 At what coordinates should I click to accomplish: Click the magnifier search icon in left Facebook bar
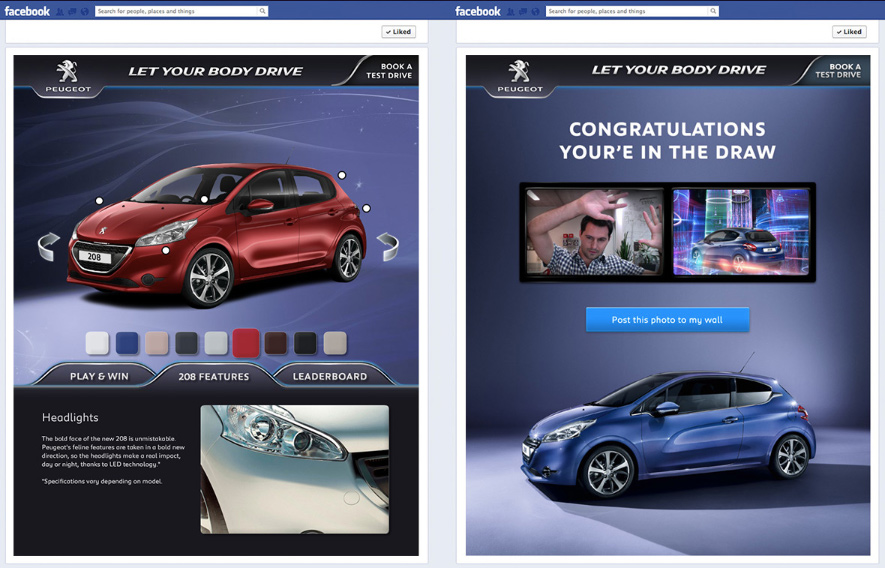pyautogui.click(x=262, y=11)
